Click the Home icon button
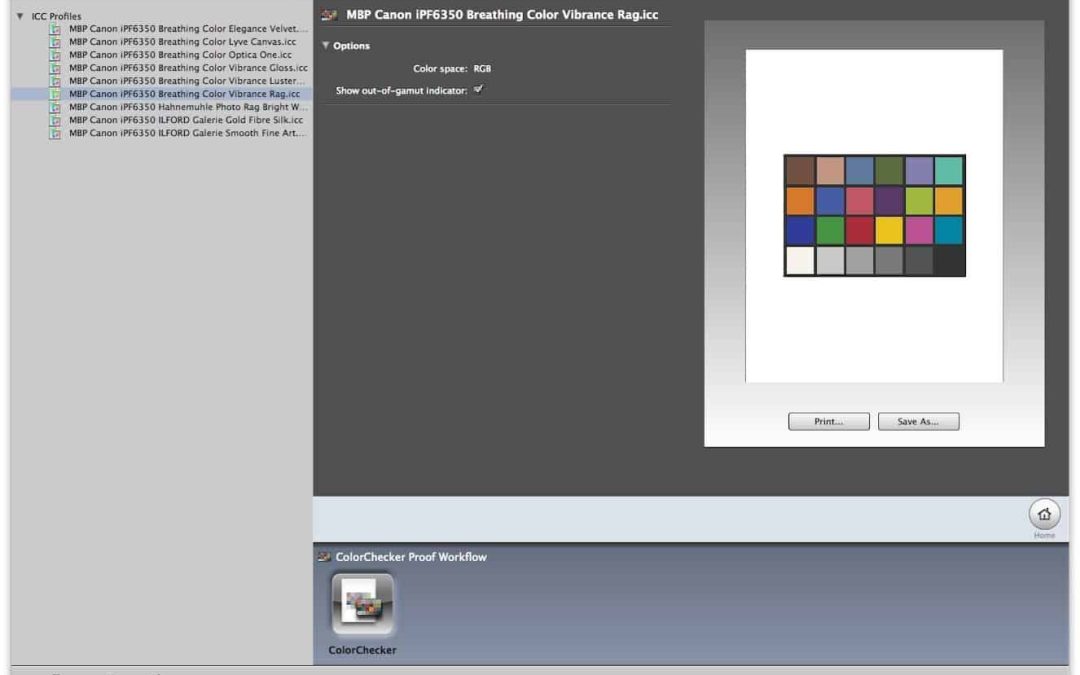This screenshot has height=675, width=1080. [x=1044, y=514]
